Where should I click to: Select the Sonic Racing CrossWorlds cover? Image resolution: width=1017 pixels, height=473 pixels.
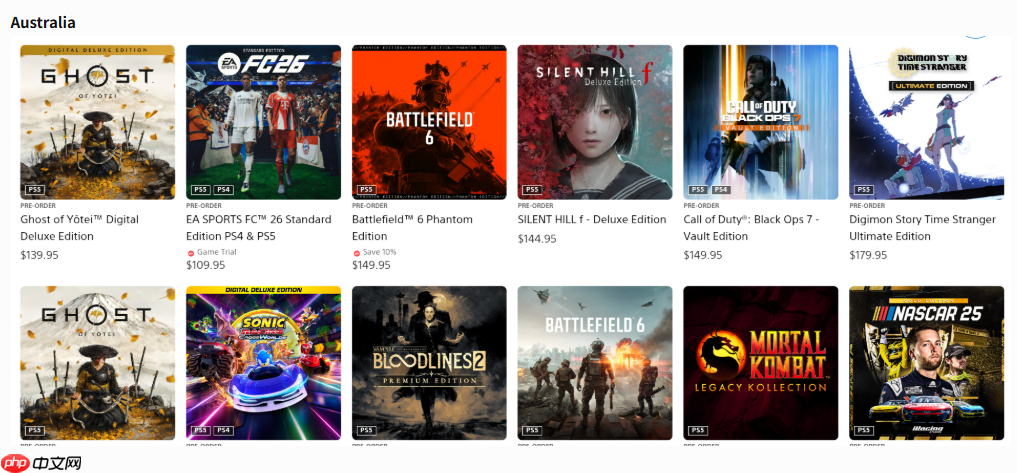tap(263, 363)
